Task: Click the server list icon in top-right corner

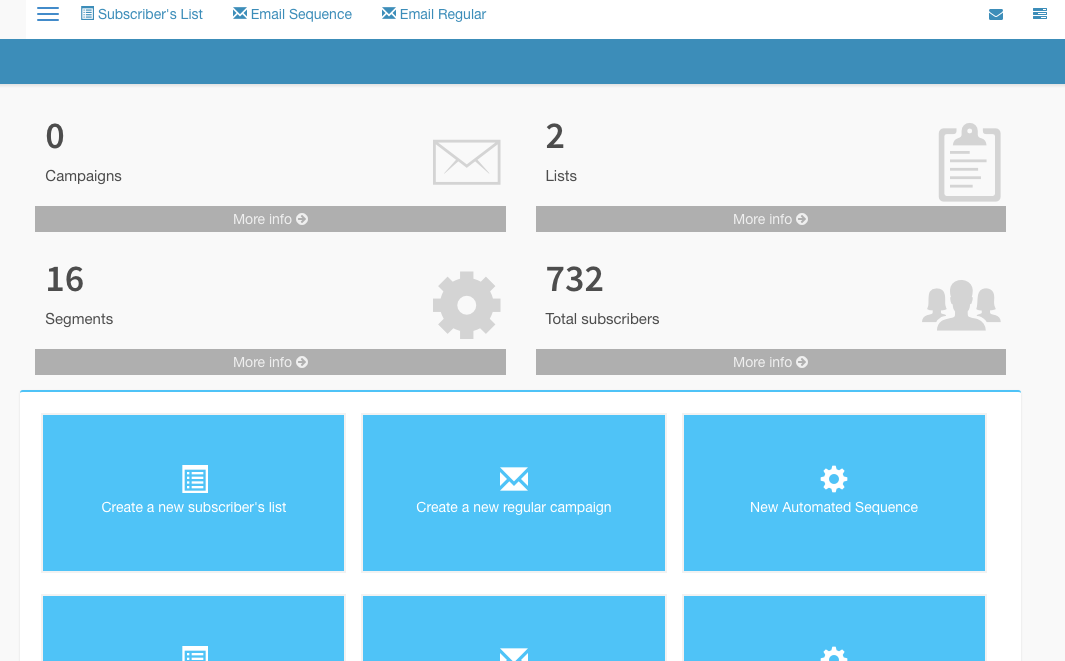Action: tap(1040, 14)
